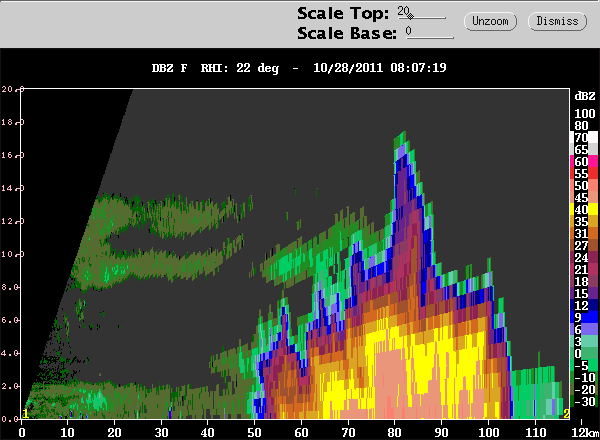Adjust the Scale Top slider handle
Viewport: 600px width, 440px height.
(x=410, y=16)
